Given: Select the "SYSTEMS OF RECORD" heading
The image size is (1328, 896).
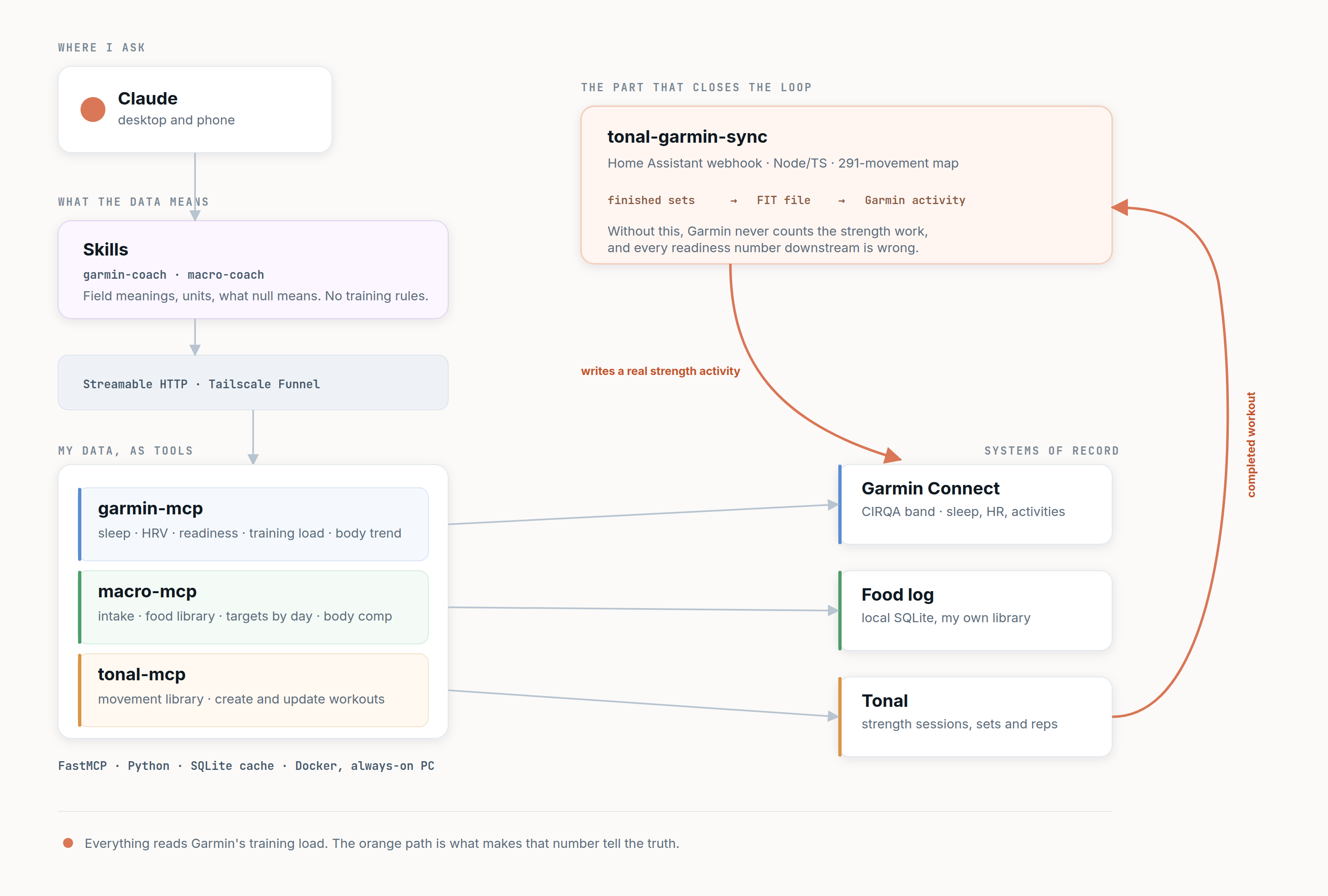Looking at the screenshot, I should tap(1052, 450).
